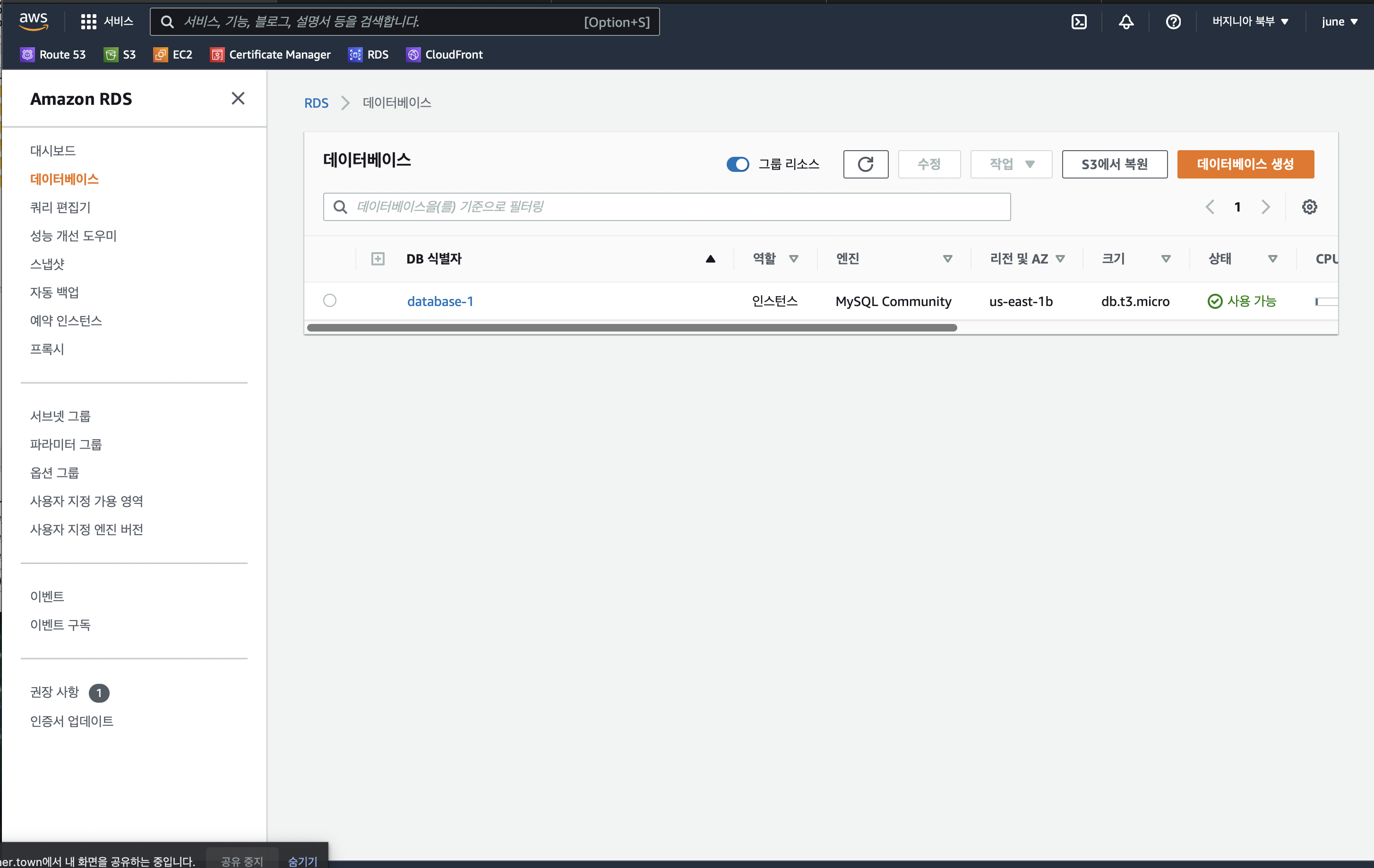Open 이벤트 in the sidebar
This screenshot has width=1374, height=868.
click(47, 596)
